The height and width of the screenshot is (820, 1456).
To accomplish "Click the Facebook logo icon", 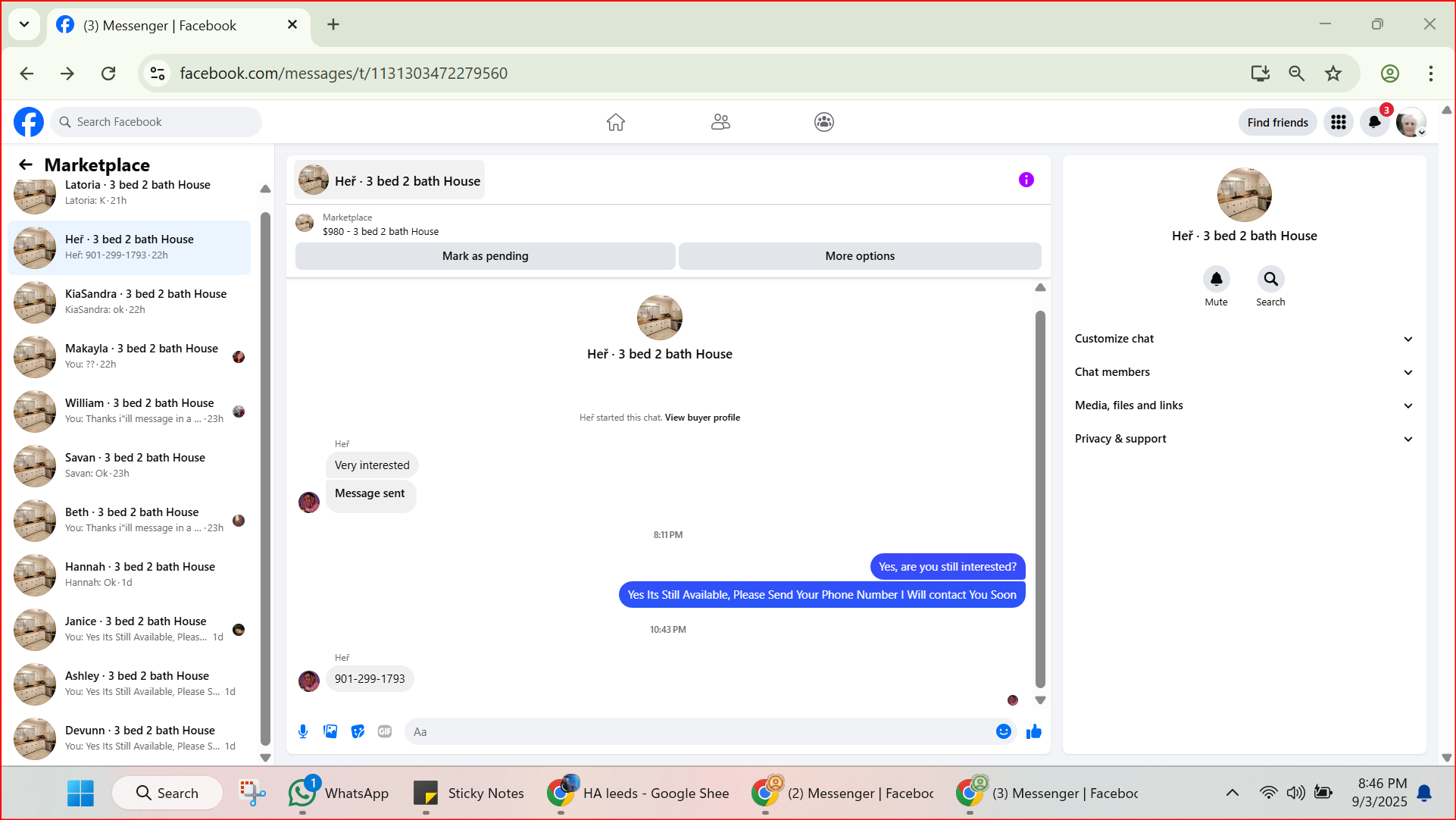I will (29, 122).
